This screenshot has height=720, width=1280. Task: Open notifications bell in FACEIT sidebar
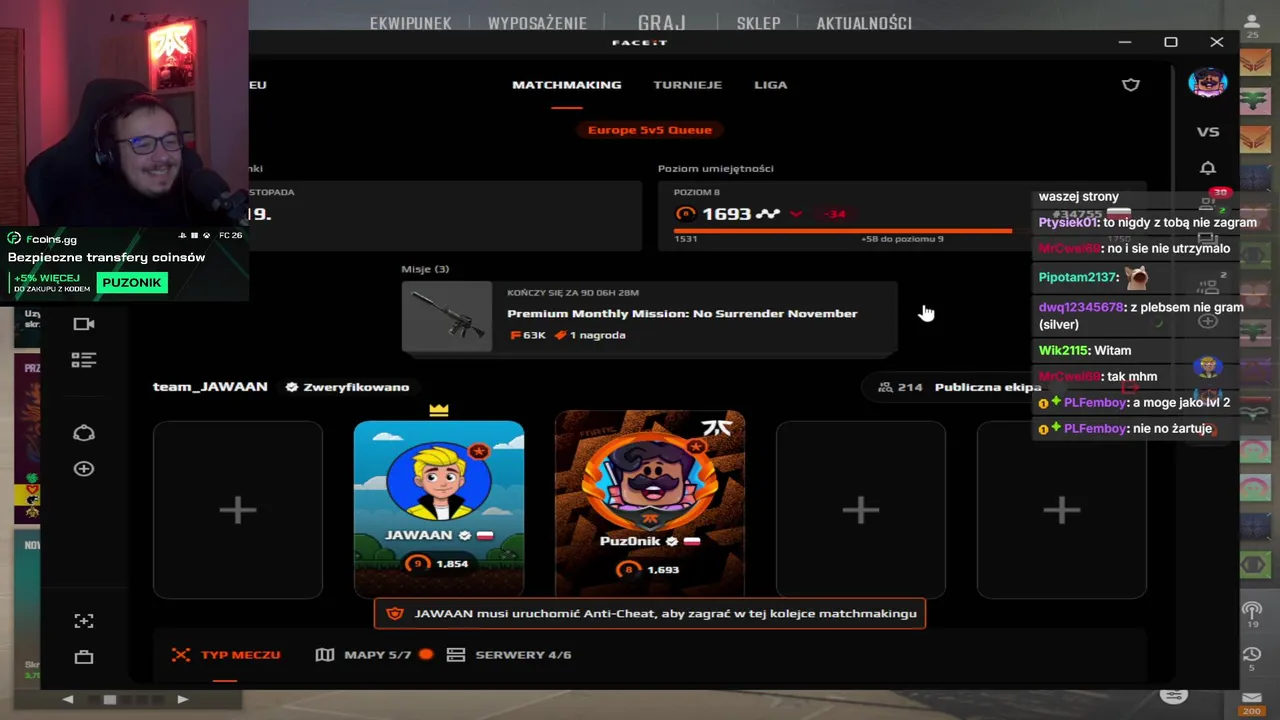(1208, 168)
